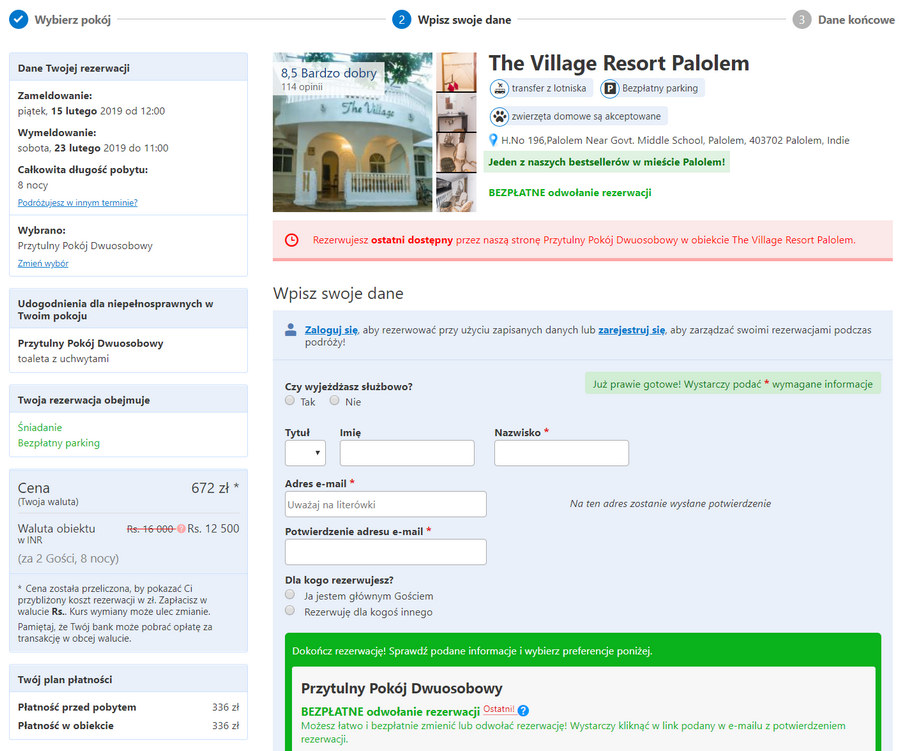Viewport: 900px width, 751px height.
Task: Open 'Podróżujesz w innym terminie?' link
Action: pyautogui.click(x=77, y=203)
